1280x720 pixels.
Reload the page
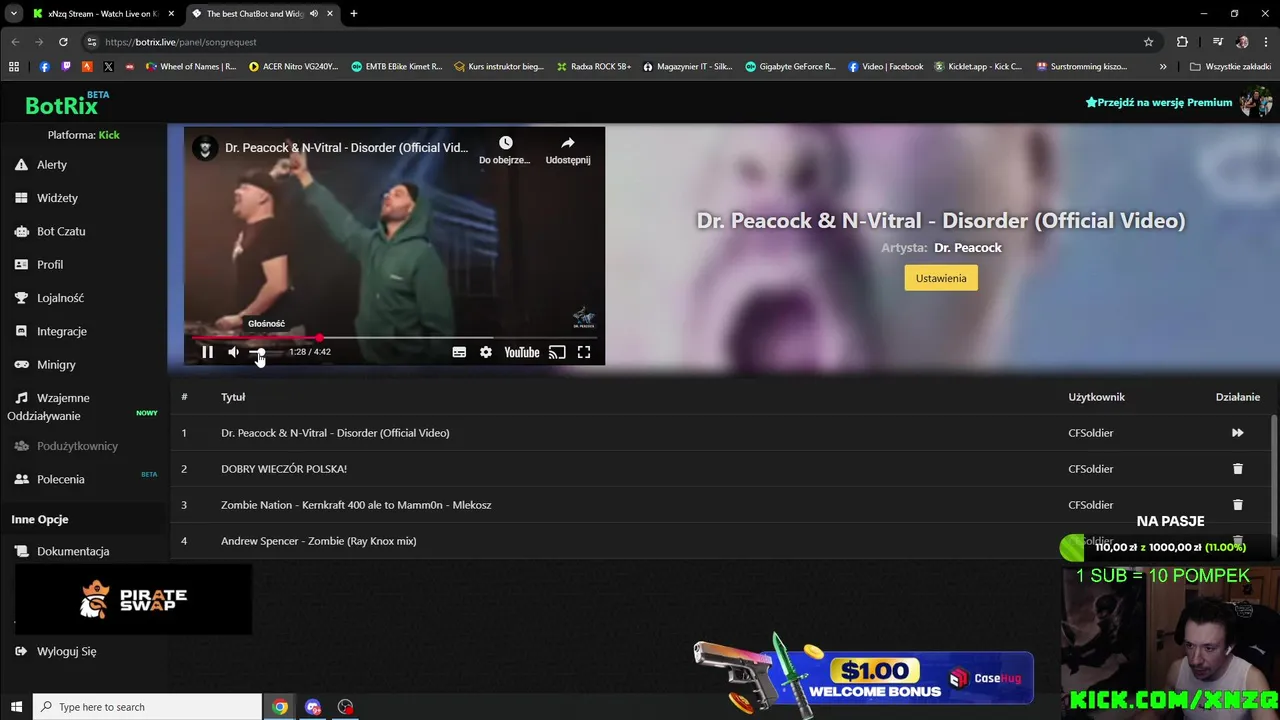[63, 42]
